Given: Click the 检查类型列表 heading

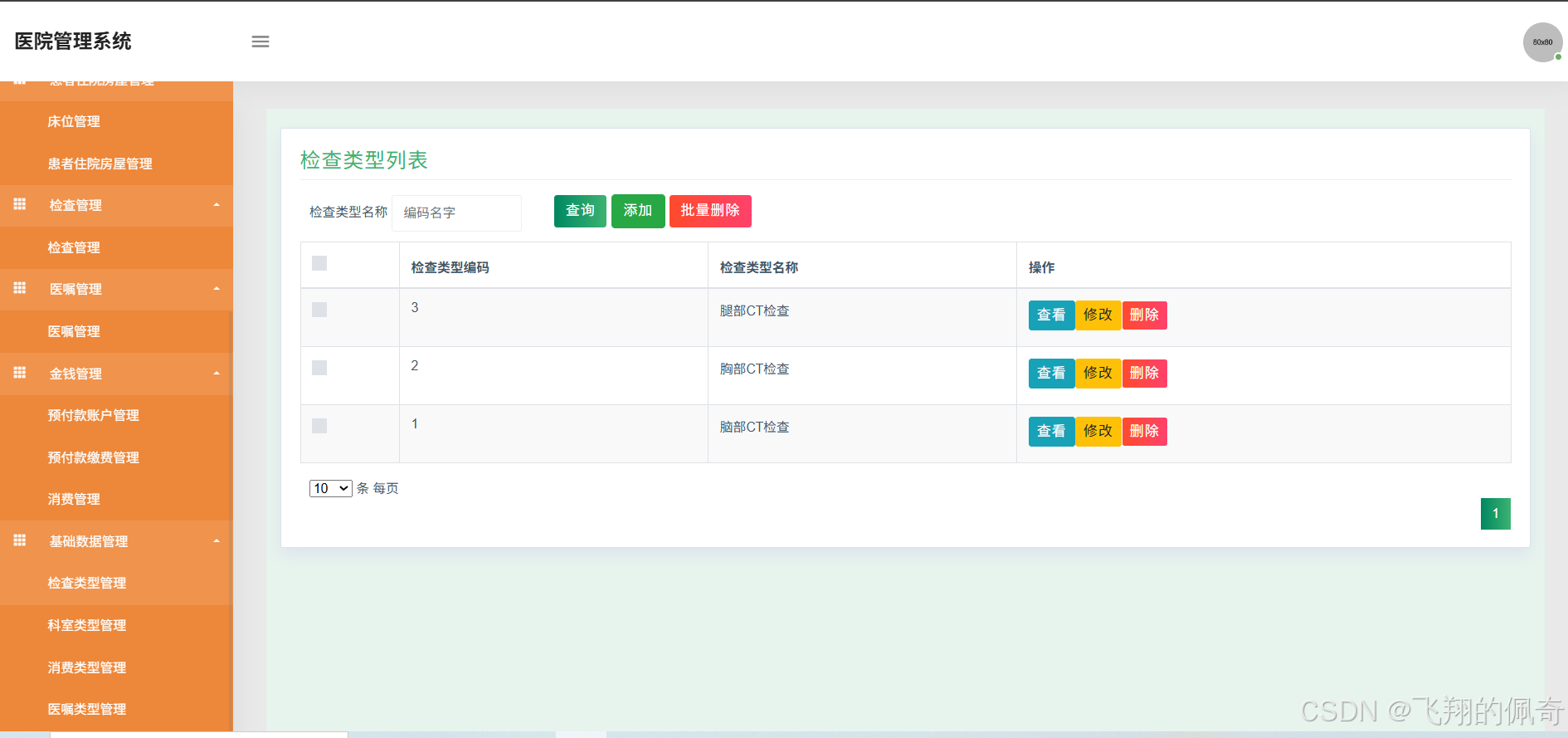Looking at the screenshot, I should pos(363,160).
